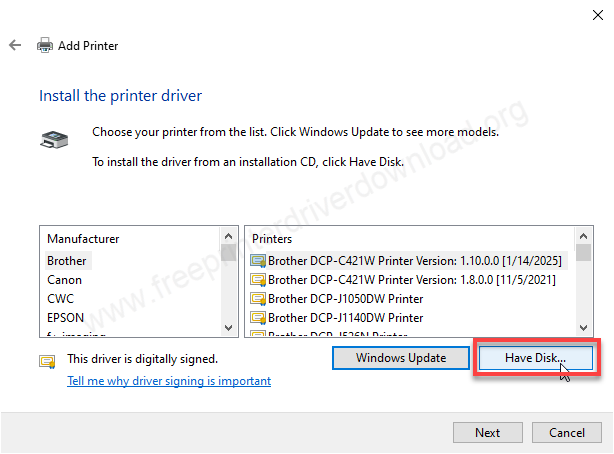Click the Add Printer title icon
614x454 pixels.
[x=45, y=46]
